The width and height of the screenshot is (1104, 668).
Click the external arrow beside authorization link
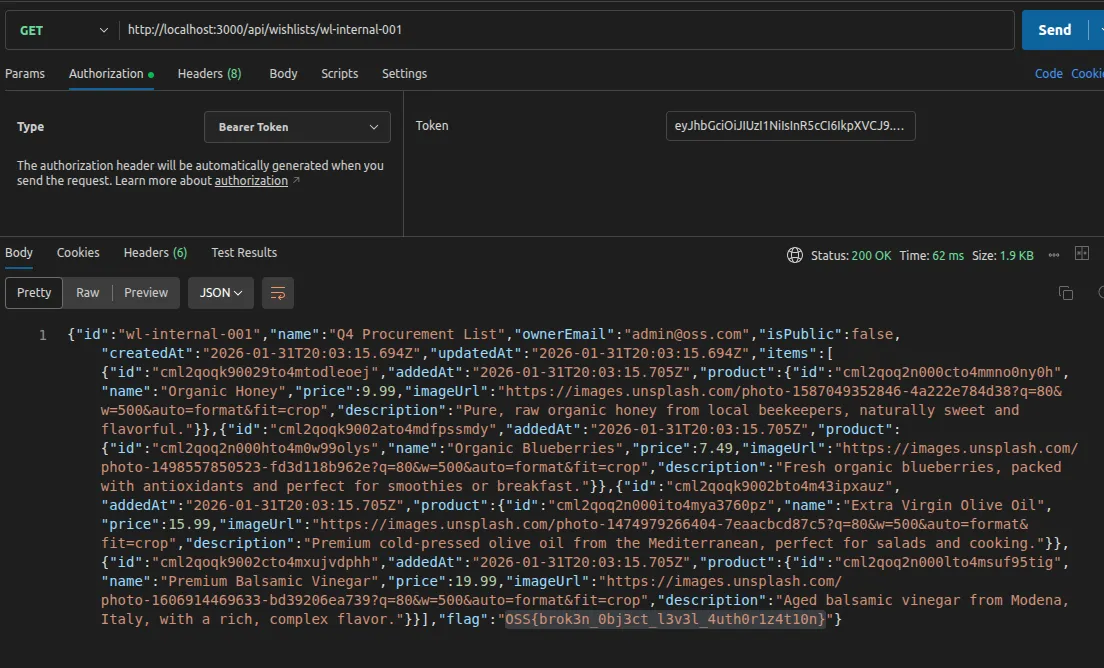pos(296,181)
